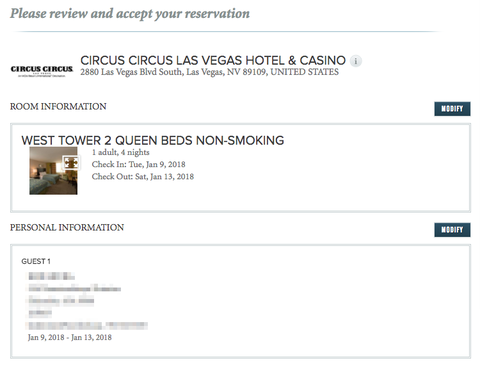The width and height of the screenshot is (480, 365).
Task: Click the blurred guest name line
Action: [x=51, y=276]
